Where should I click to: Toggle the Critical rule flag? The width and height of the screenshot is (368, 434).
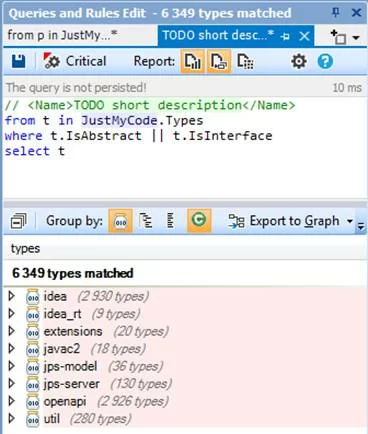point(75,61)
